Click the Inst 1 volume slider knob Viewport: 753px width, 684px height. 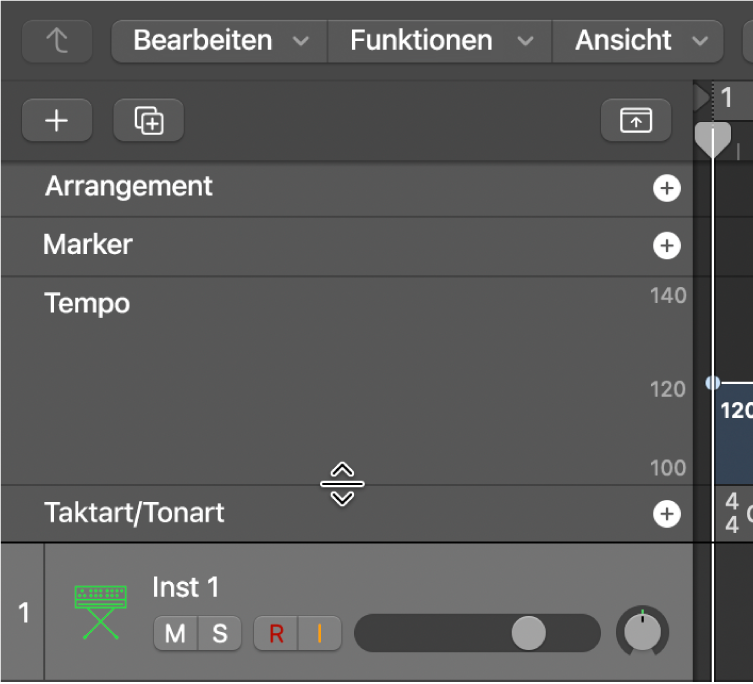click(528, 633)
